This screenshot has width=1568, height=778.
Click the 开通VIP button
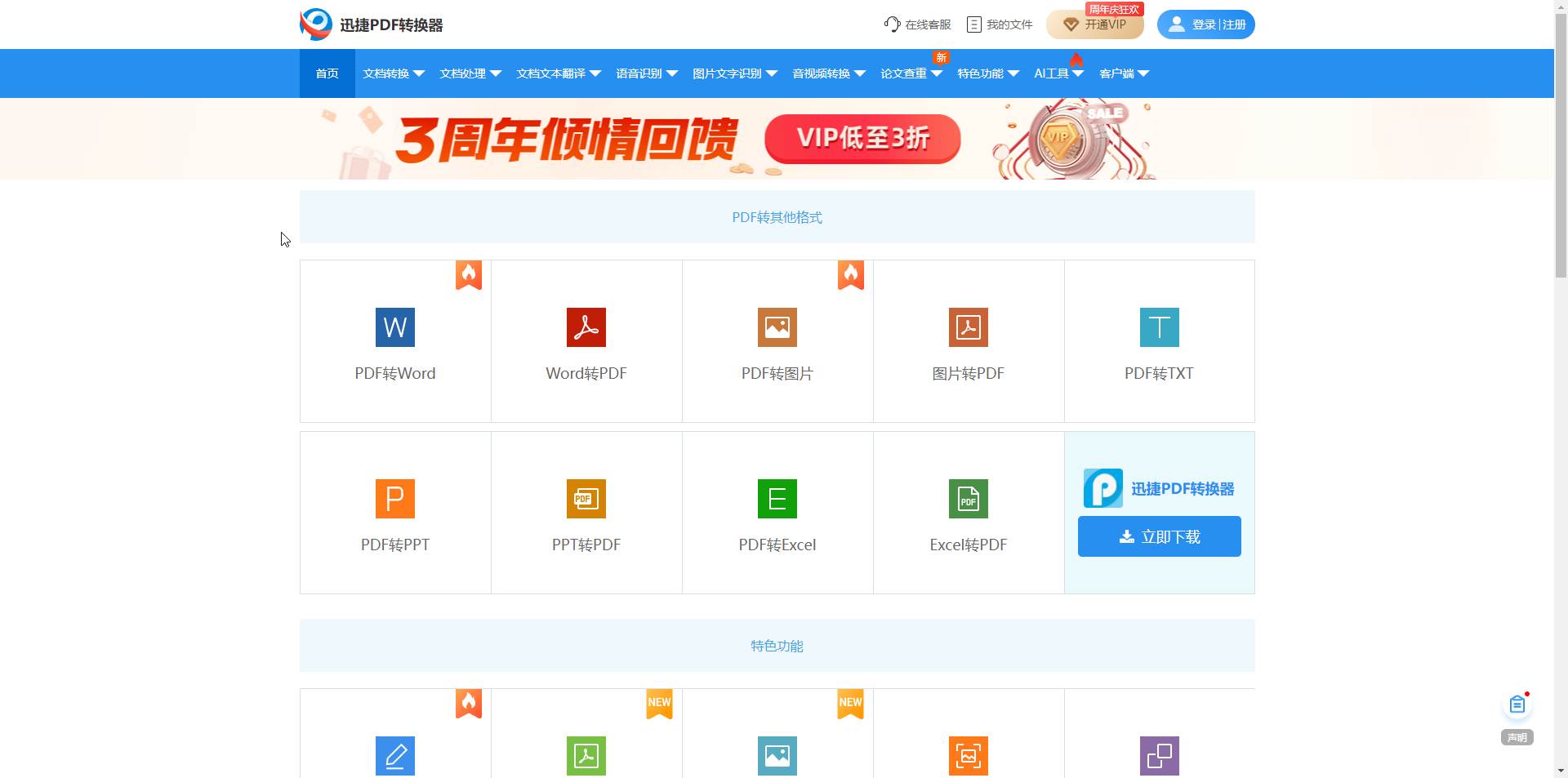(1095, 24)
